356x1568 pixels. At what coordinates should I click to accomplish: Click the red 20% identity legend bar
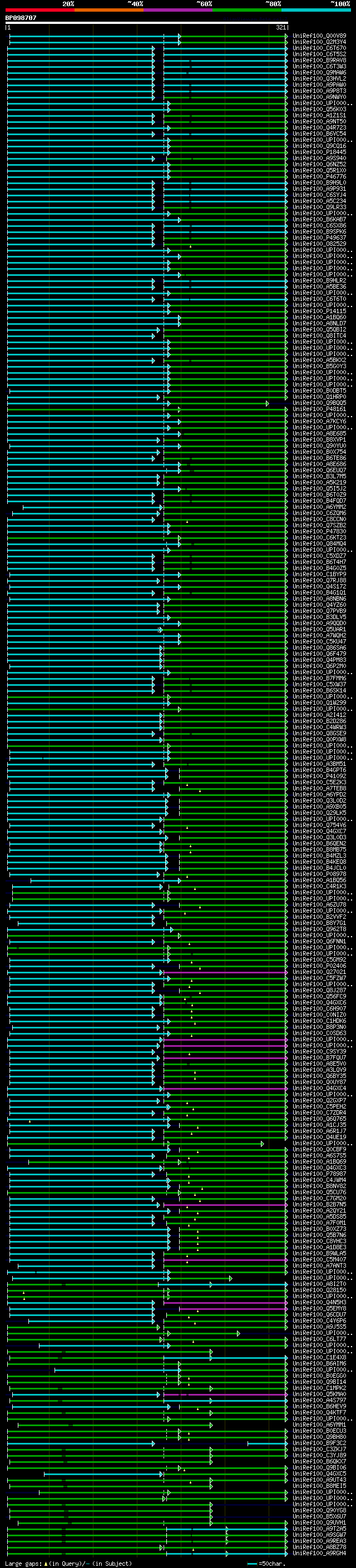click(x=39, y=11)
